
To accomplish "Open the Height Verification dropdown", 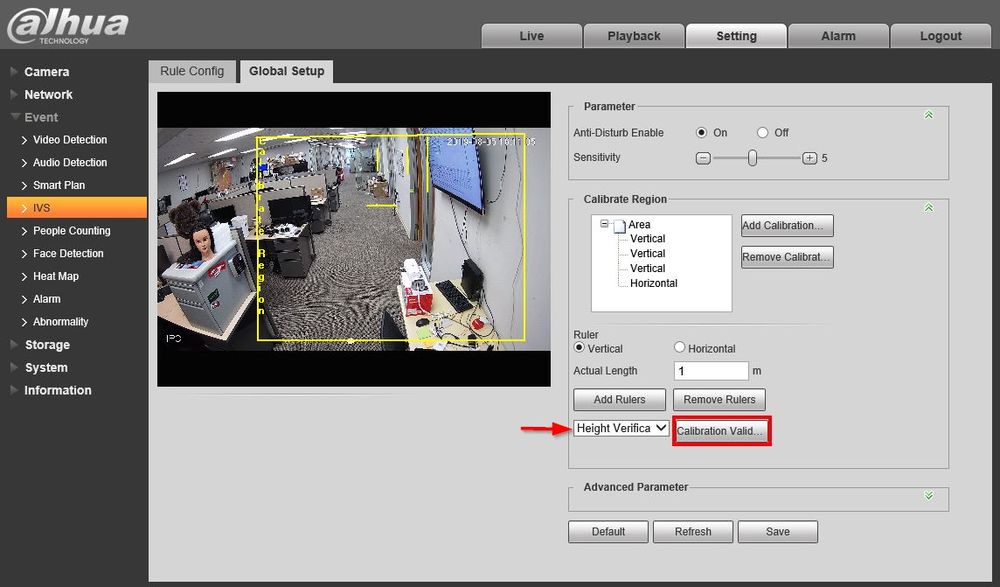I will [x=621, y=428].
